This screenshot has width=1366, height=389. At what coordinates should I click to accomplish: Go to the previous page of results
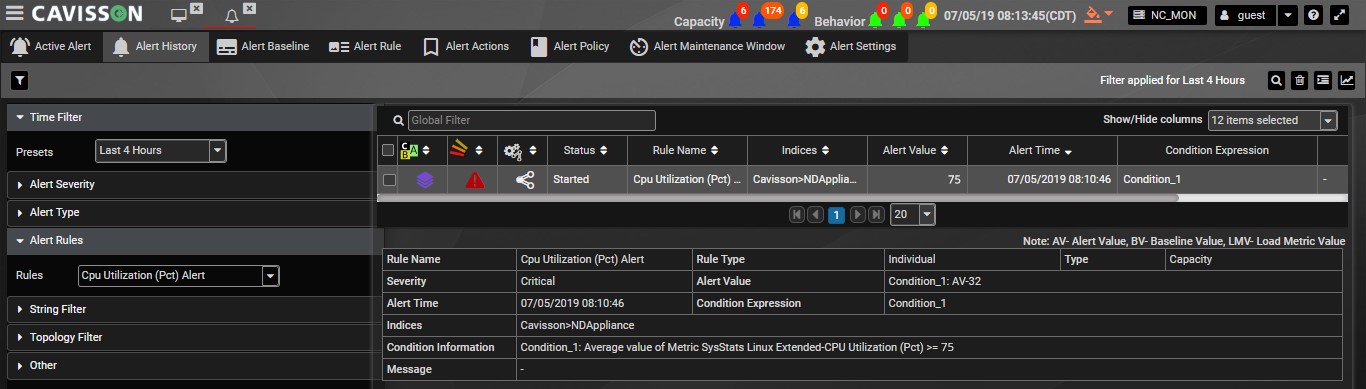point(816,215)
